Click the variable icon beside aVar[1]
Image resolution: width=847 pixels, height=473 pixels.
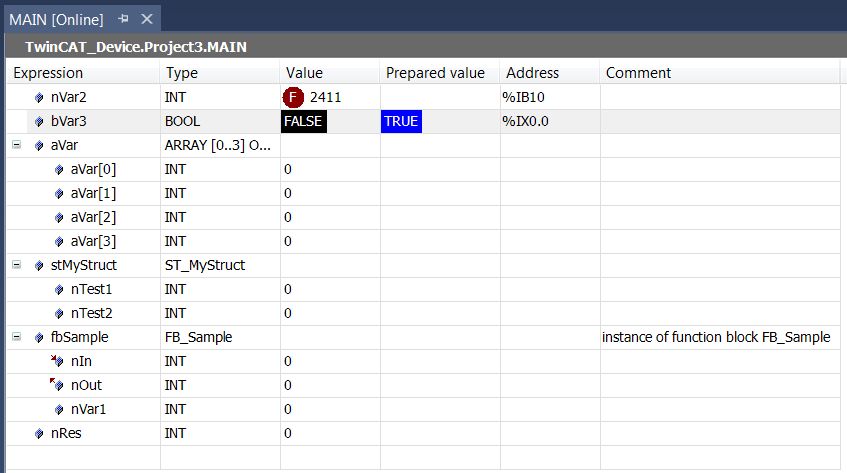[59, 193]
